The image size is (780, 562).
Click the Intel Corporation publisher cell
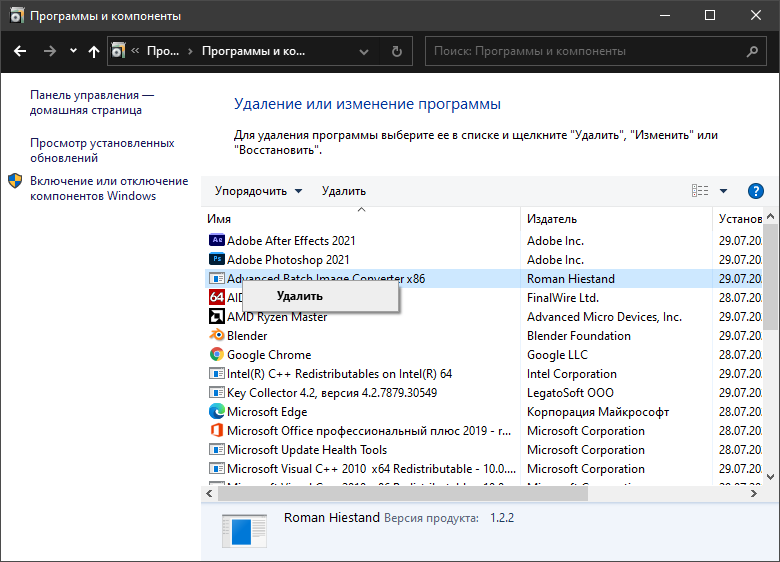pyautogui.click(x=572, y=374)
